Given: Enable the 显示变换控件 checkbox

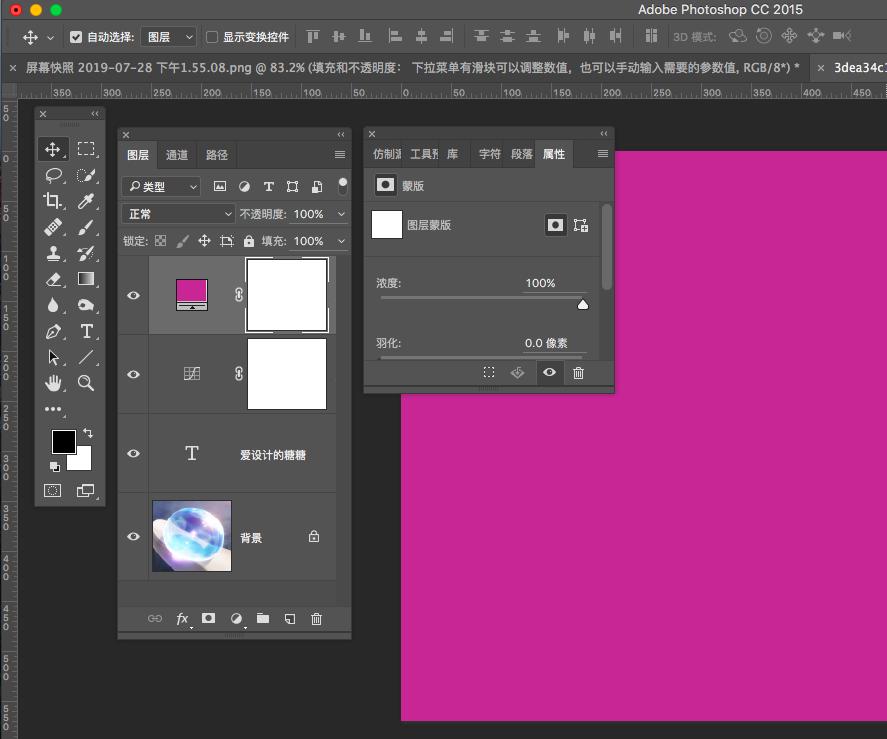Looking at the screenshot, I should (212, 37).
